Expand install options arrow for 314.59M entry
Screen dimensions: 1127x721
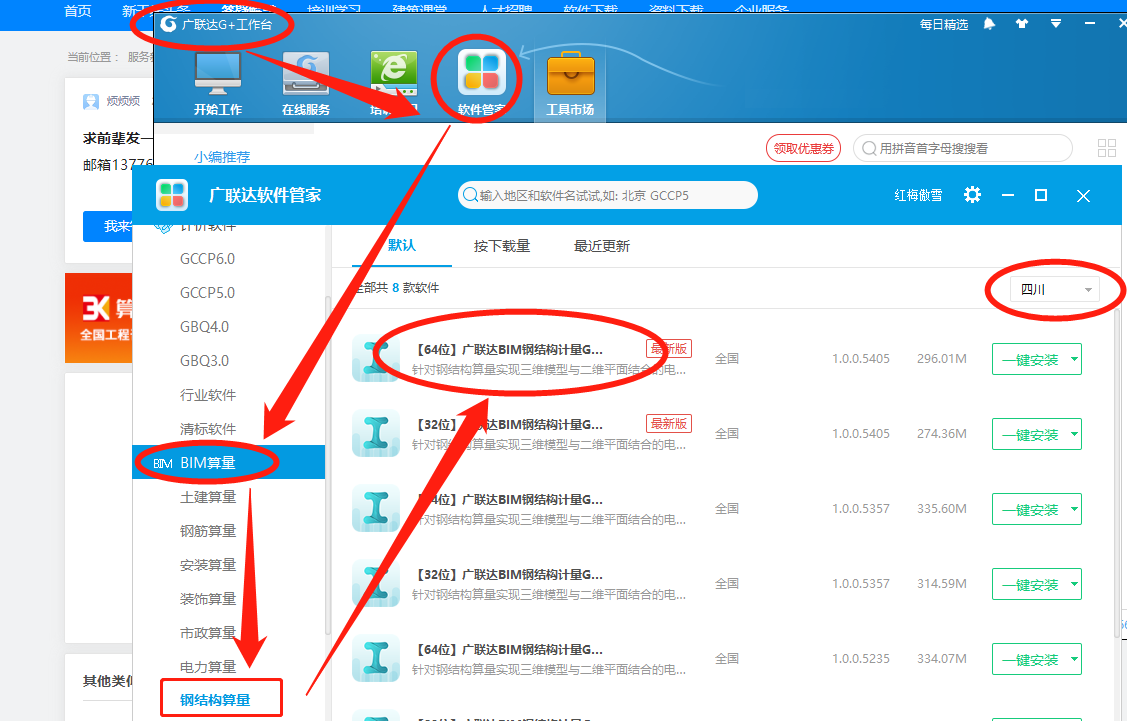point(1074,584)
